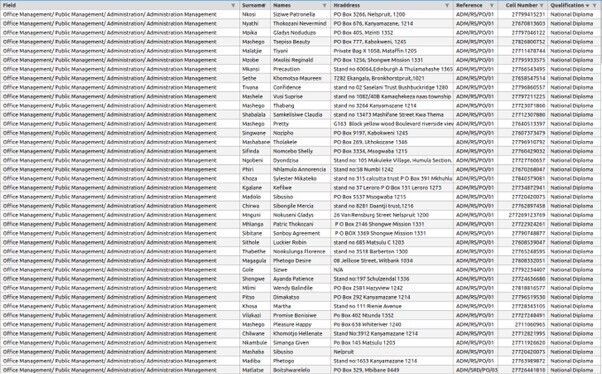This screenshot has height=374, width=602.
Task: Select surname cell Nyathi
Action: point(255,23)
